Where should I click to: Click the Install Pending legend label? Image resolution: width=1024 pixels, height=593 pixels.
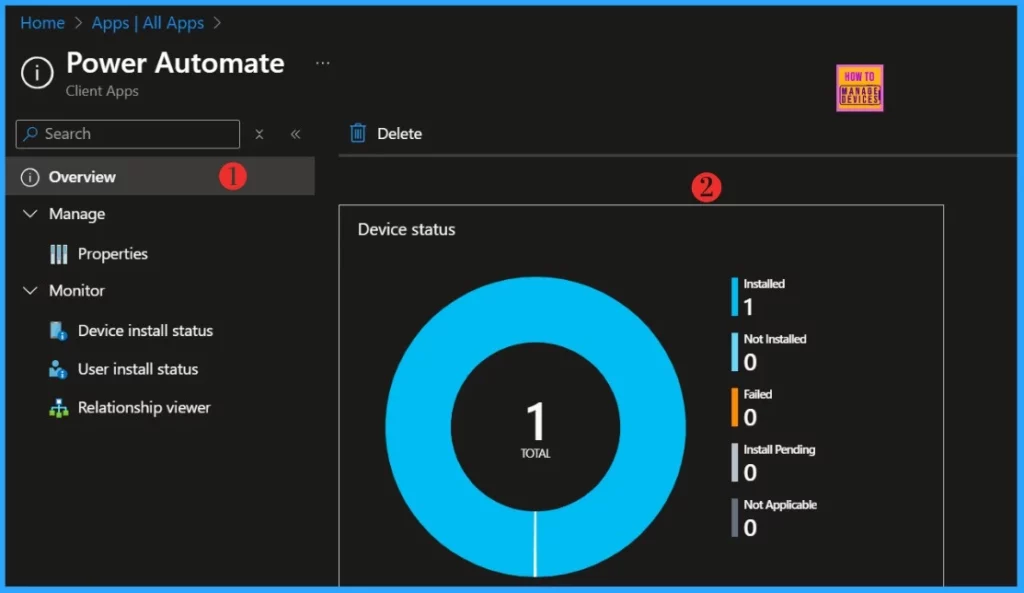pyautogui.click(x=779, y=450)
